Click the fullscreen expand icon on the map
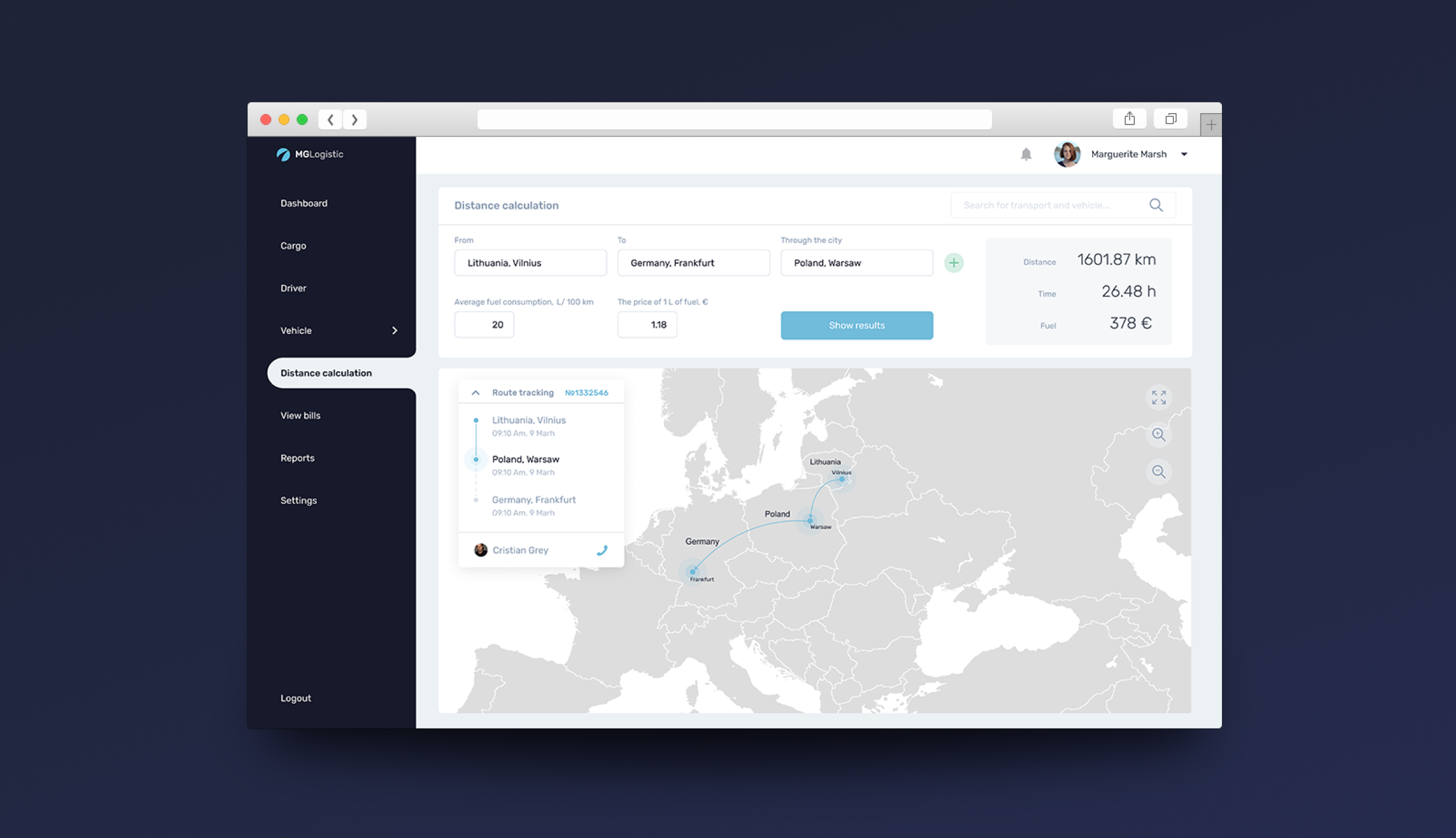The height and width of the screenshot is (838, 1456). 1158,397
